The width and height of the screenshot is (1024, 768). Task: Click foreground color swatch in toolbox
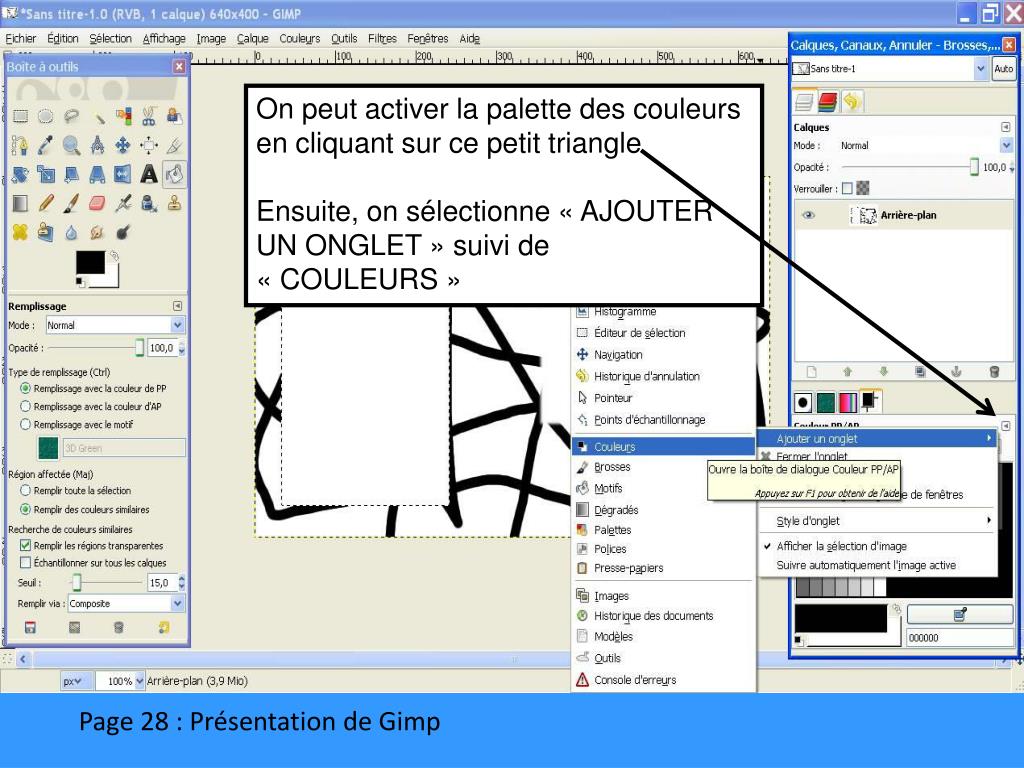[91, 263]
